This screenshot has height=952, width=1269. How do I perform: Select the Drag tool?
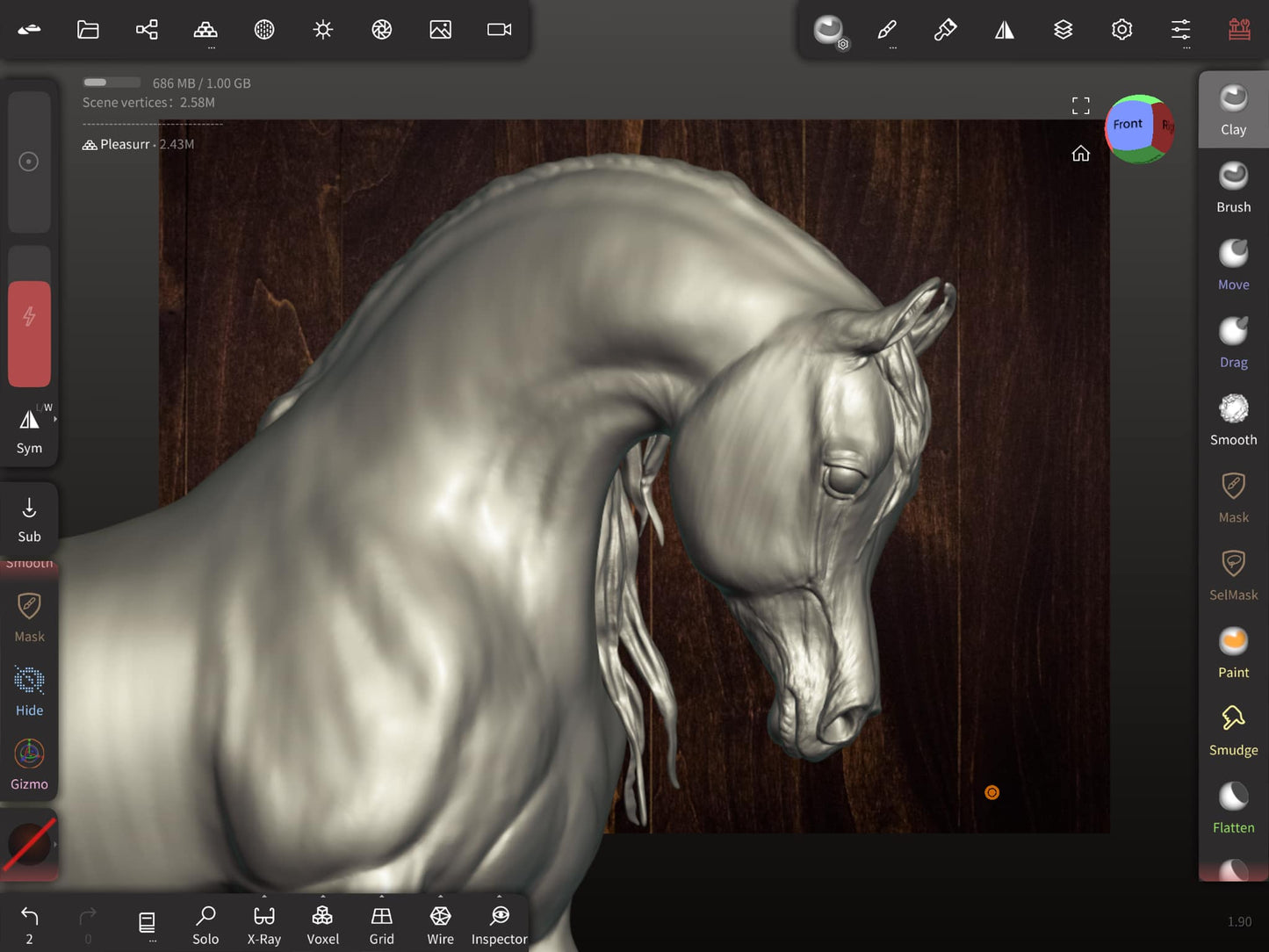[1234, 343]
